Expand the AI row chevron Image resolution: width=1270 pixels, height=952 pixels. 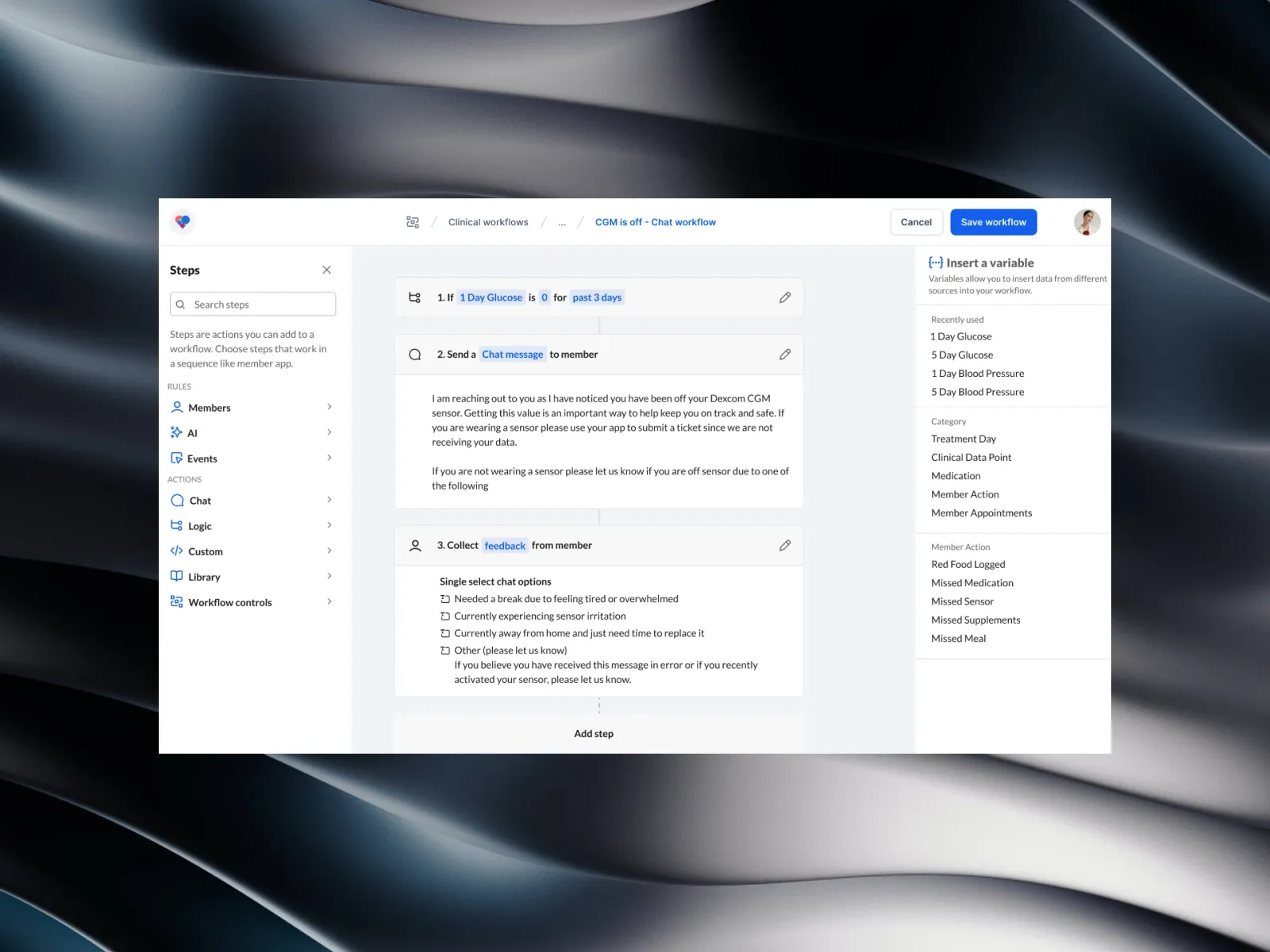[329, 432]
